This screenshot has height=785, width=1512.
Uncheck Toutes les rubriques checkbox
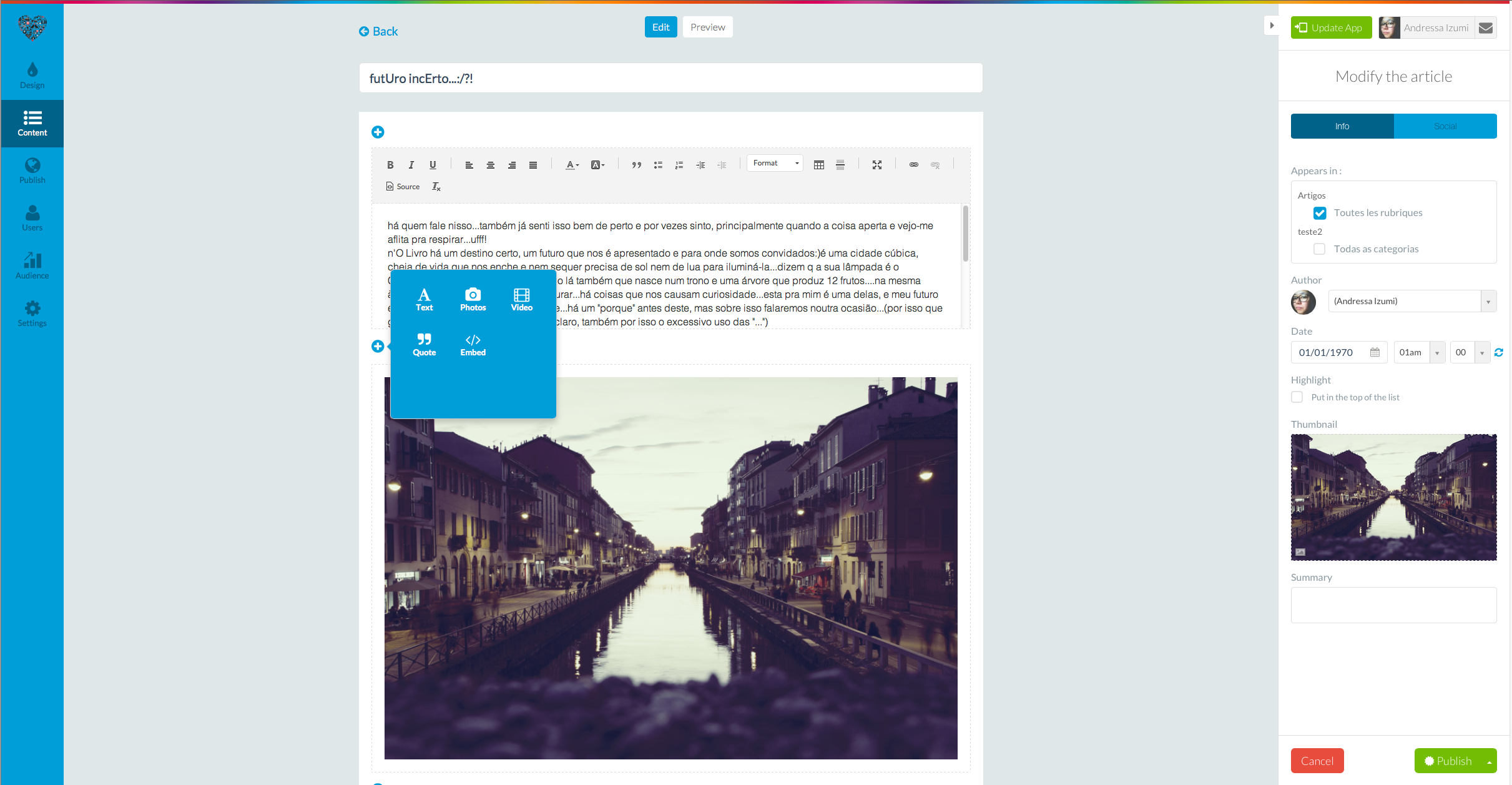click(x=1319, y=213)
